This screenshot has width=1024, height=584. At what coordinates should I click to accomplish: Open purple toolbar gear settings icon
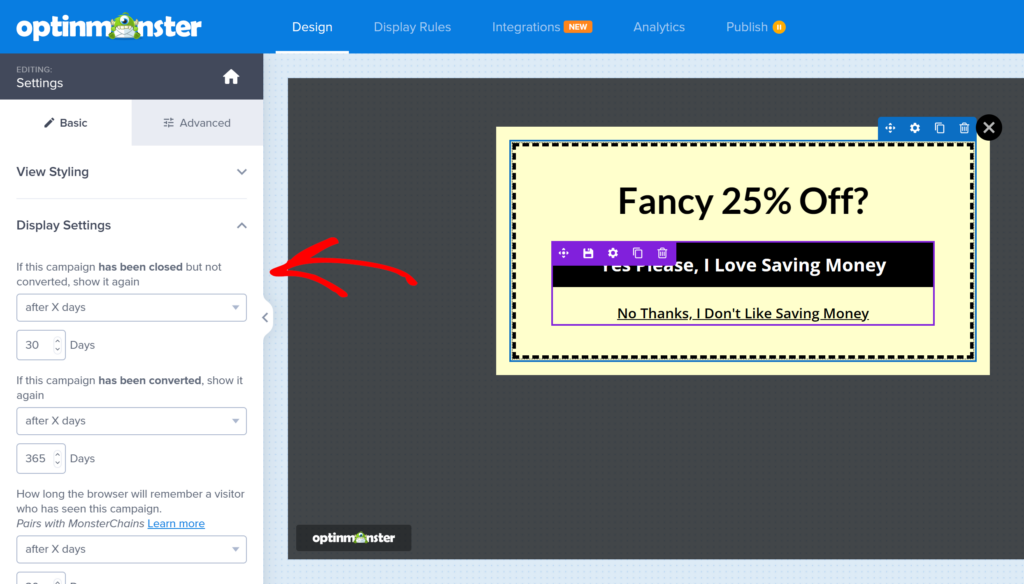(x=613, y=254)
